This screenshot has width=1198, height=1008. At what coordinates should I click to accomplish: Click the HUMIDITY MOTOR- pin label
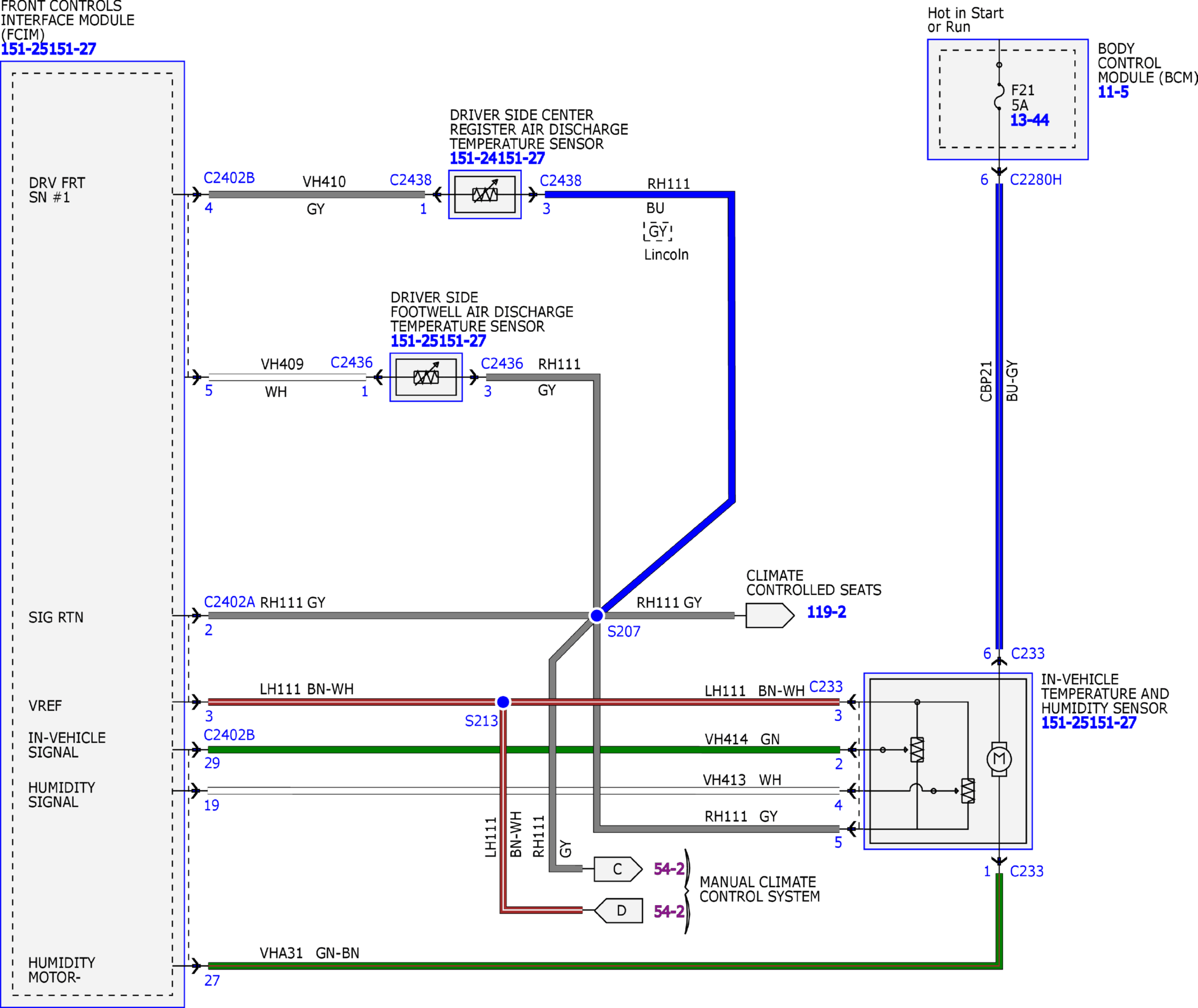point(62,970)
